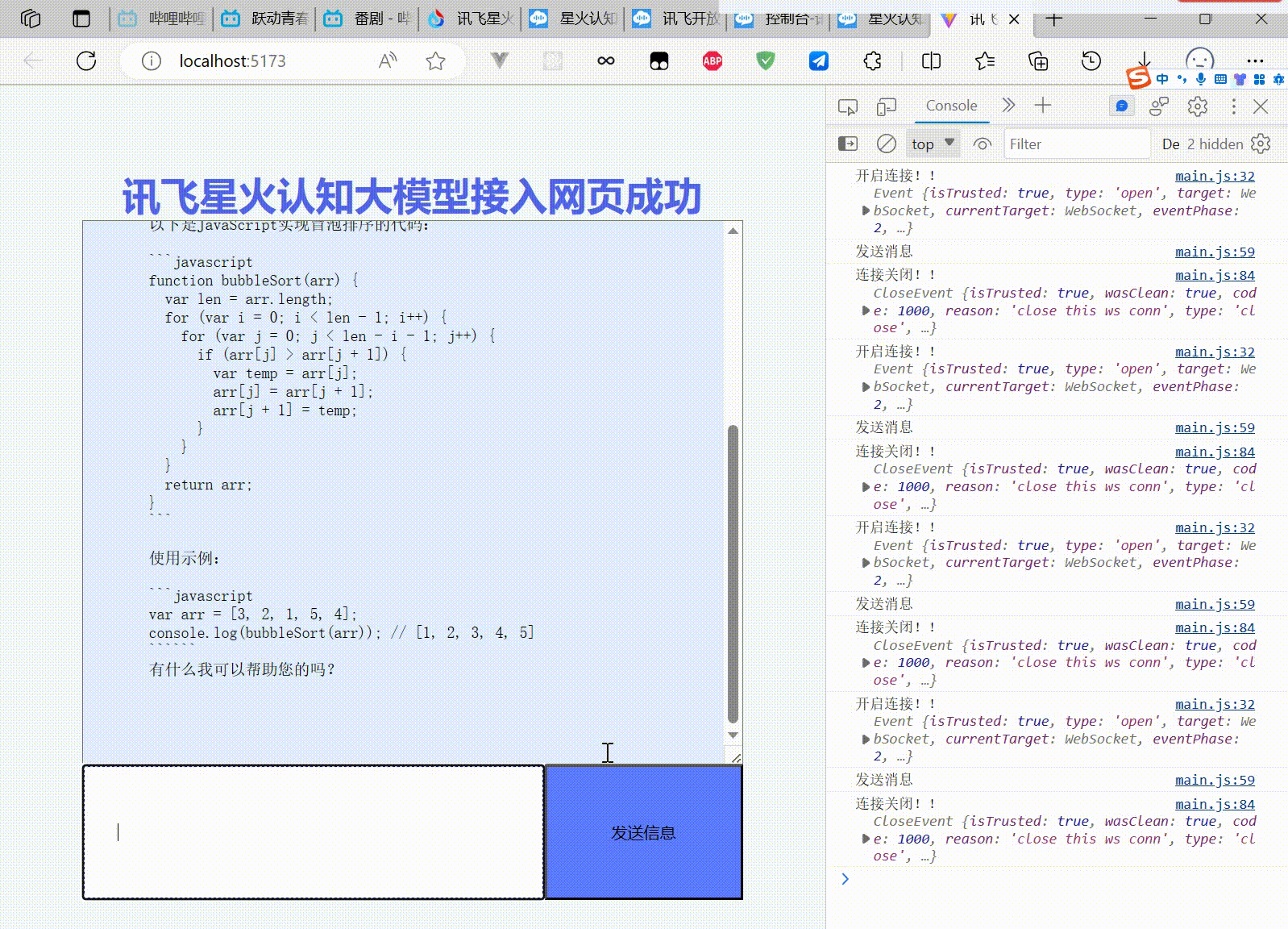Switch to the 控制台 browser tab

click(x=779, y=19)
